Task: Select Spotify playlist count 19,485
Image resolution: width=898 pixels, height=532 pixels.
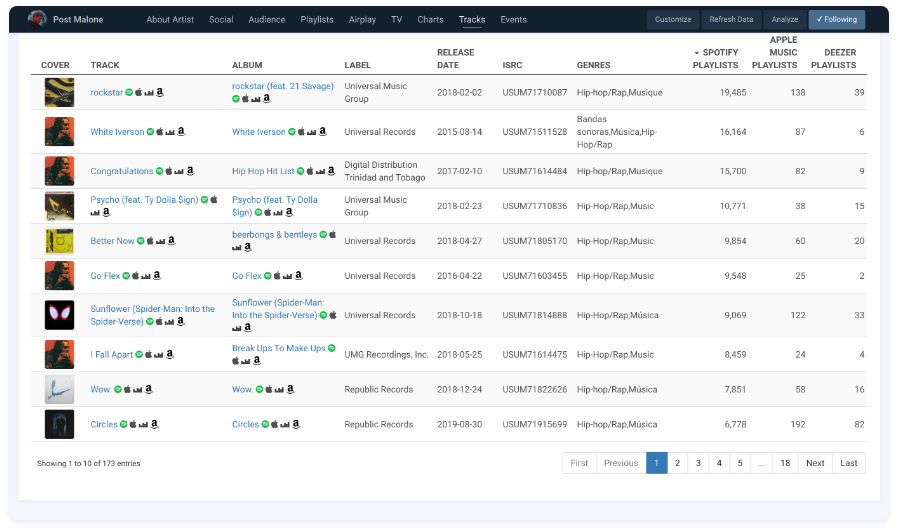Action: click(x=733, y=92)
